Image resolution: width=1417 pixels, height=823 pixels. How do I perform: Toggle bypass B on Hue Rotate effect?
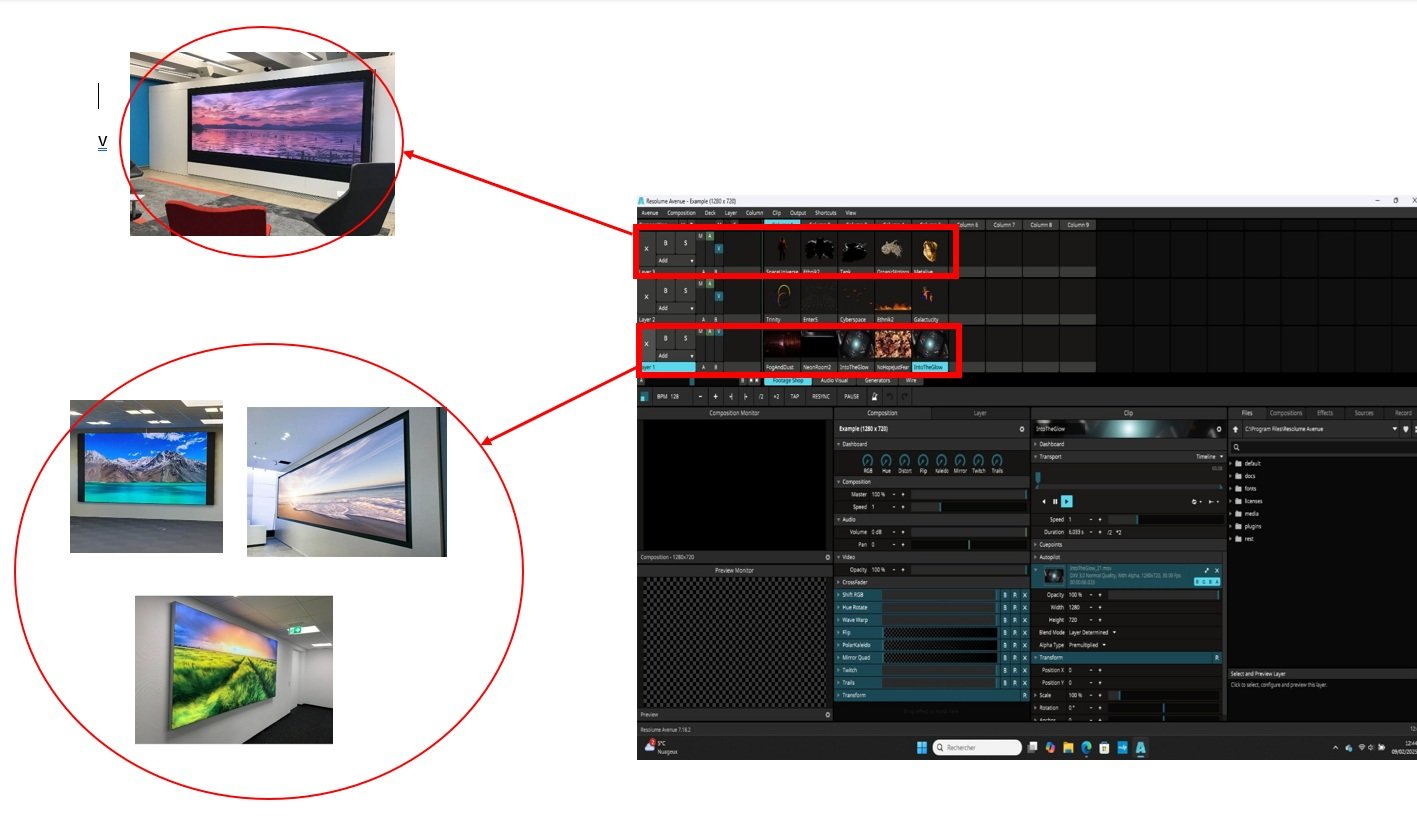tap(1005, 607)
